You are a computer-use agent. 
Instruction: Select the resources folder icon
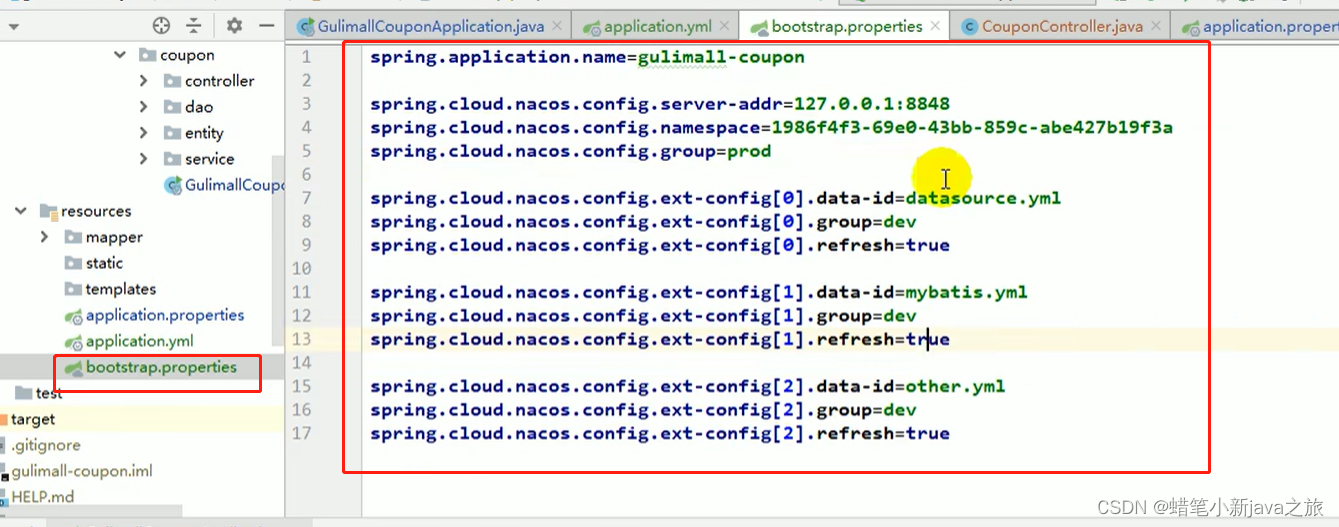(48, 211)
